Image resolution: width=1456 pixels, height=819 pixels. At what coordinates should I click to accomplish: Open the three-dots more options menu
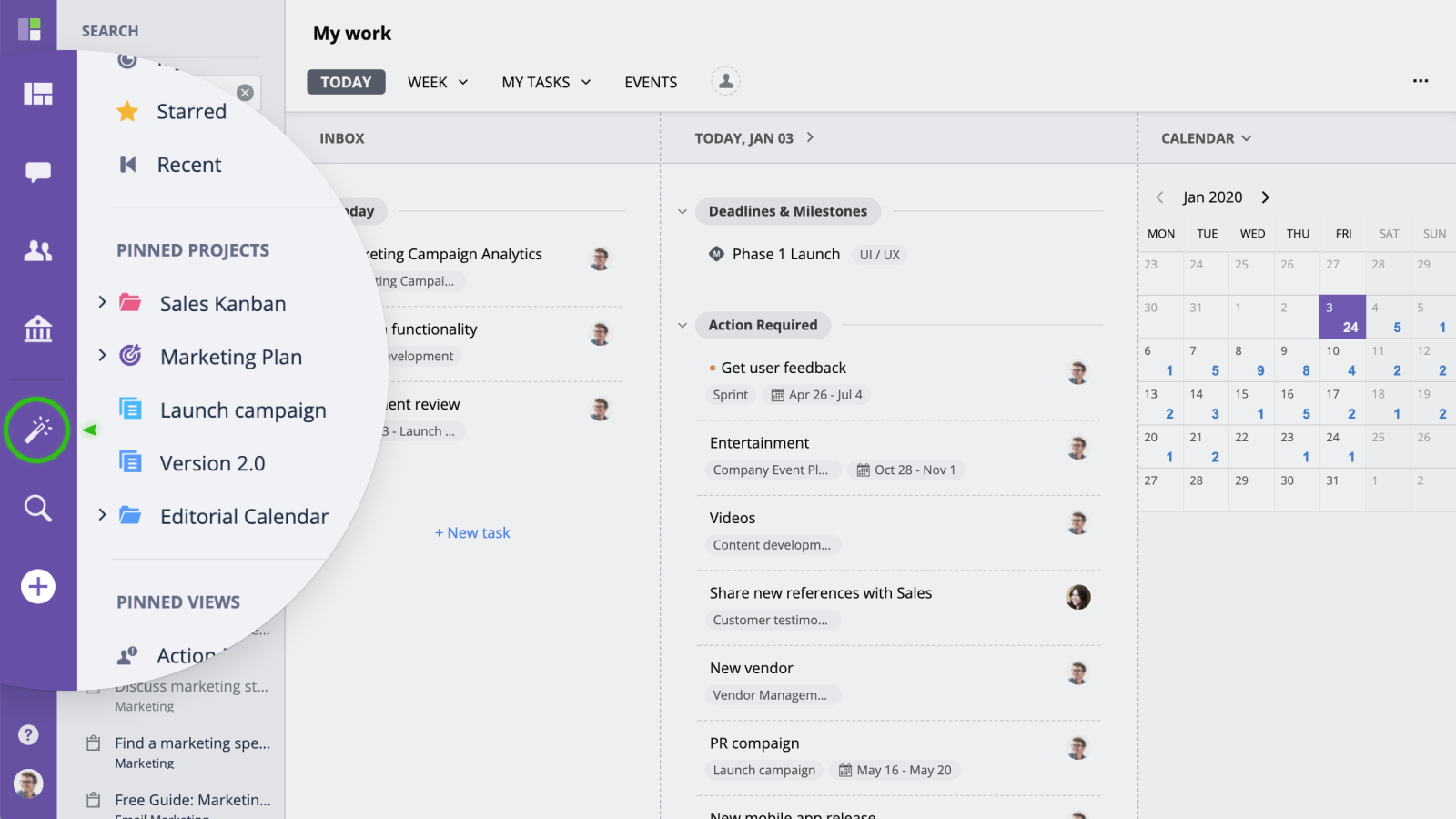tap(1420, 81)
